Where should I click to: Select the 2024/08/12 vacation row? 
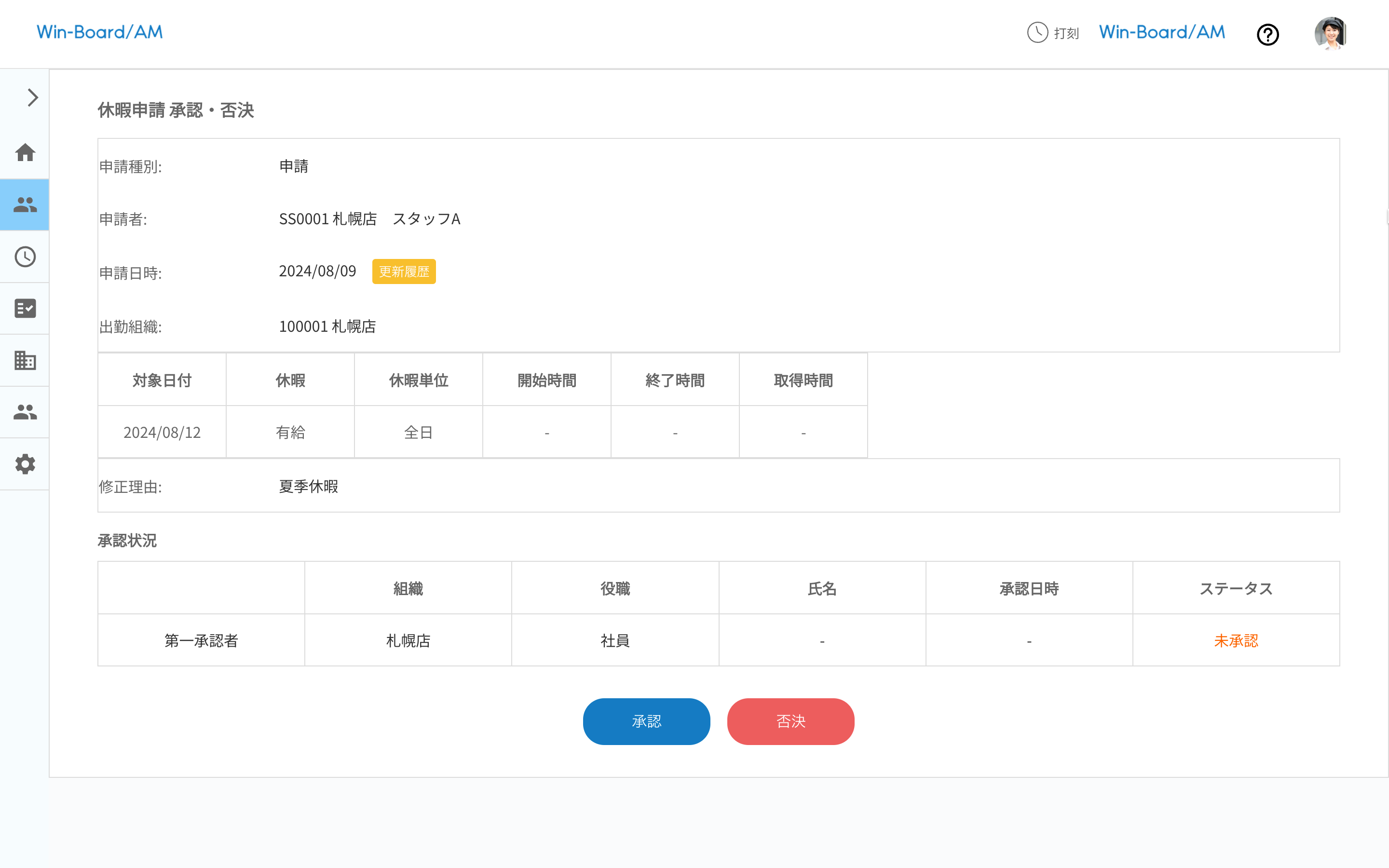click(x=162, y=432)
